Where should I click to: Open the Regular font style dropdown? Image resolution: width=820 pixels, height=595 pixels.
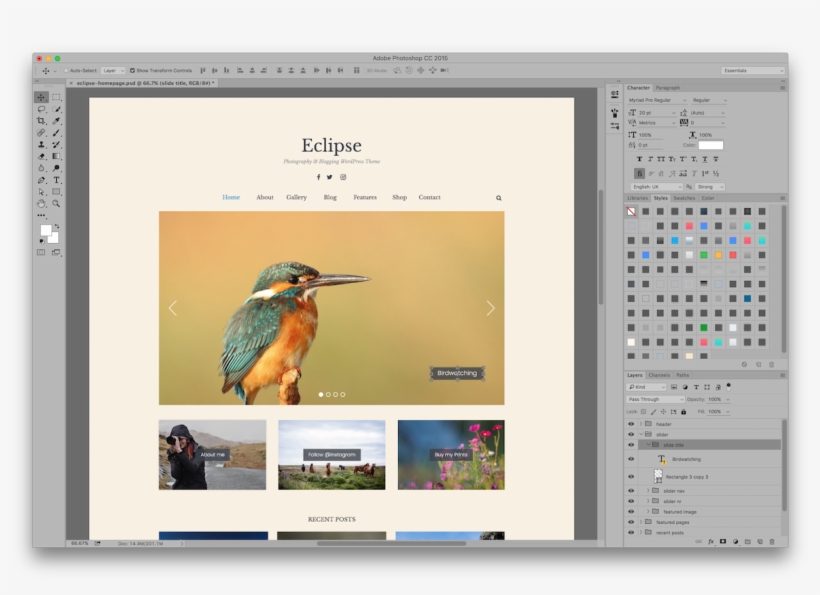coord(709,100)
